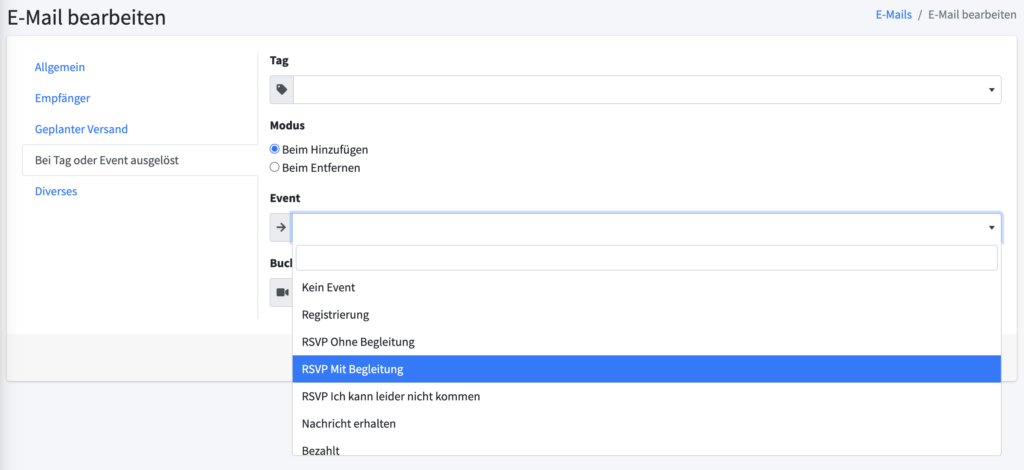Select Bezahlt from the event list
The image size is (1024, 470).
coord(321,450)
